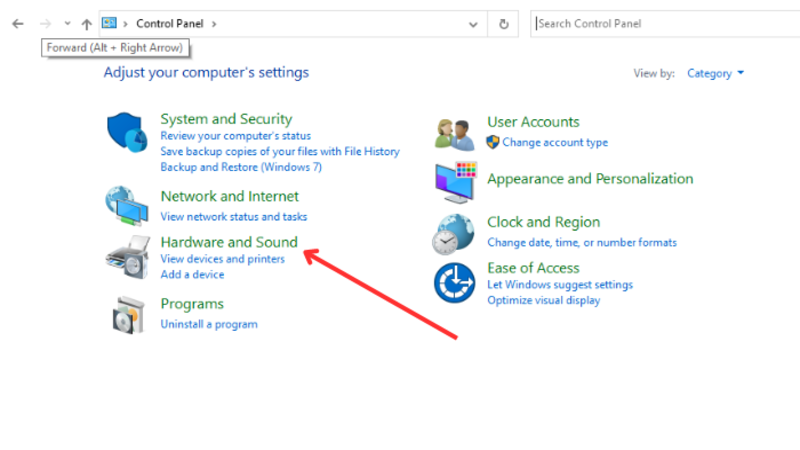This screenshot has width=800, height=450.
Task: Click the Network and Internet globe icon
Action: pos(127,206)
